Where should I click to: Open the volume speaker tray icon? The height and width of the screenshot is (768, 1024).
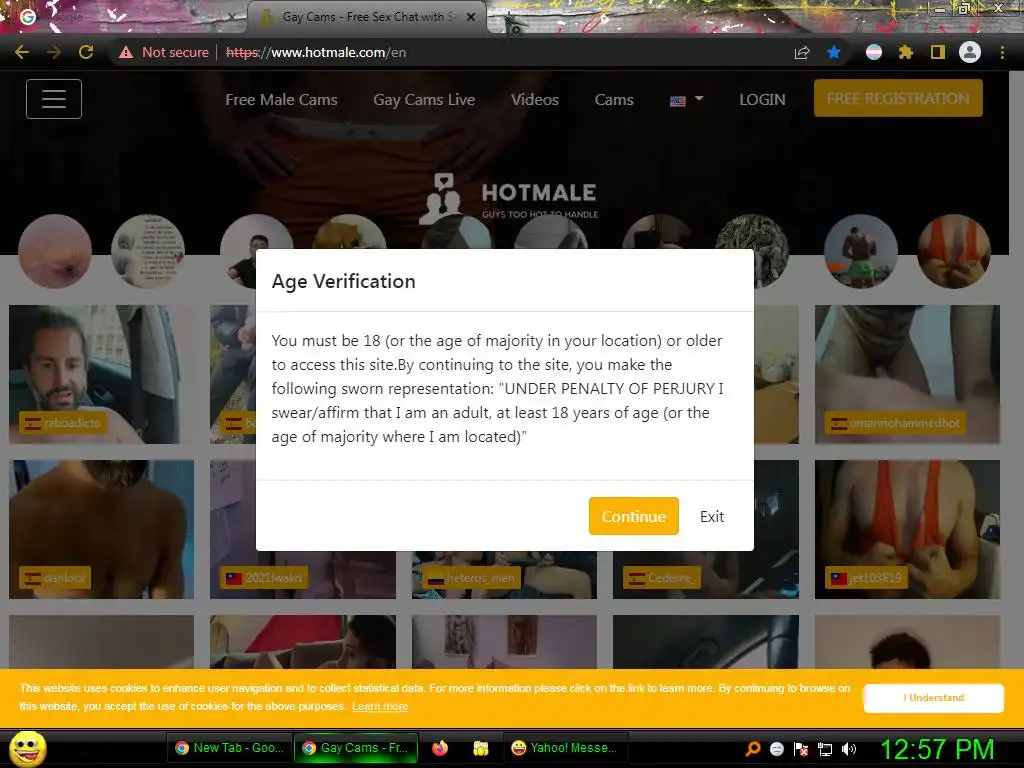pyautogui.click(x=849, y=749)
